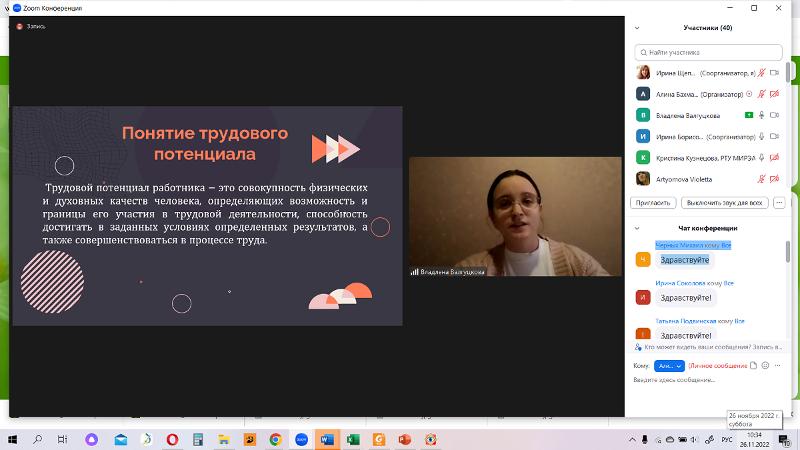The width and height of the screenshot is (800, 450).
Task: Open Opera browser from the taskbar
Action: 172,439
